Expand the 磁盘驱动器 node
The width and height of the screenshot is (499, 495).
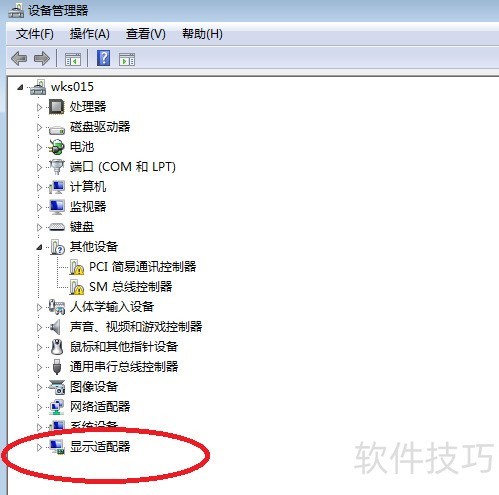[39, 127]
